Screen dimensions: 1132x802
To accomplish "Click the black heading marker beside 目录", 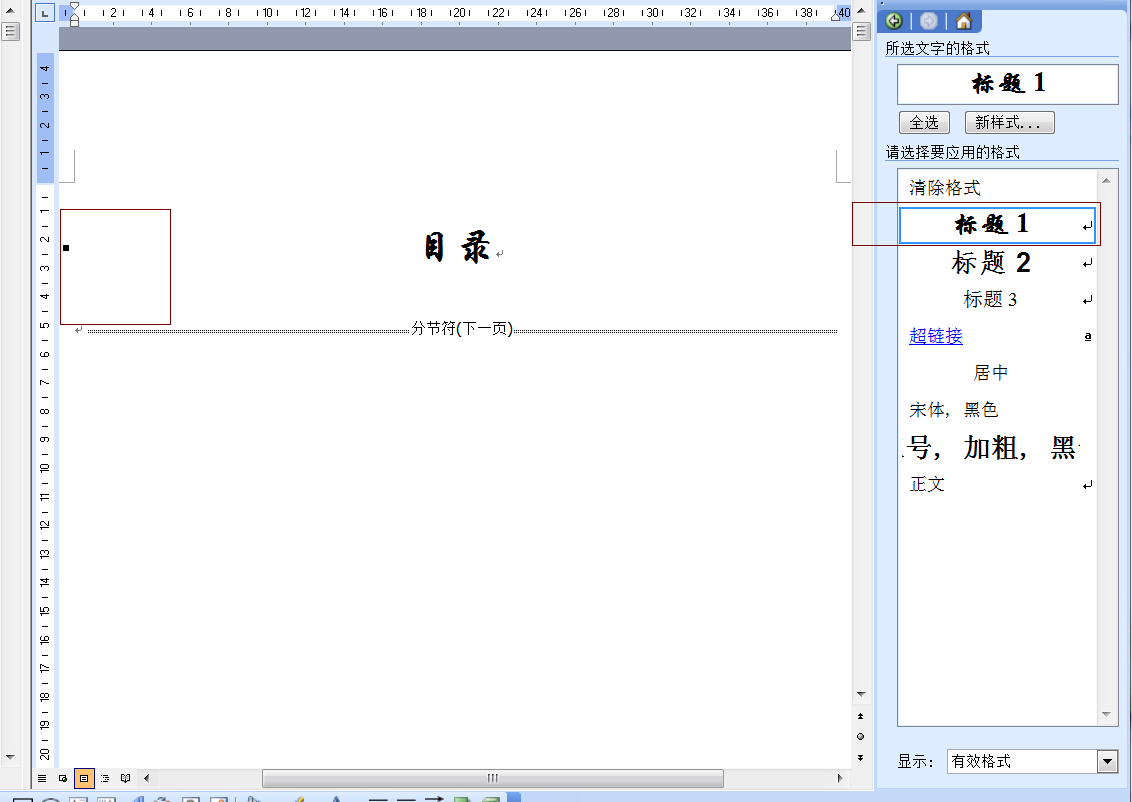I will tap(66, 248).
